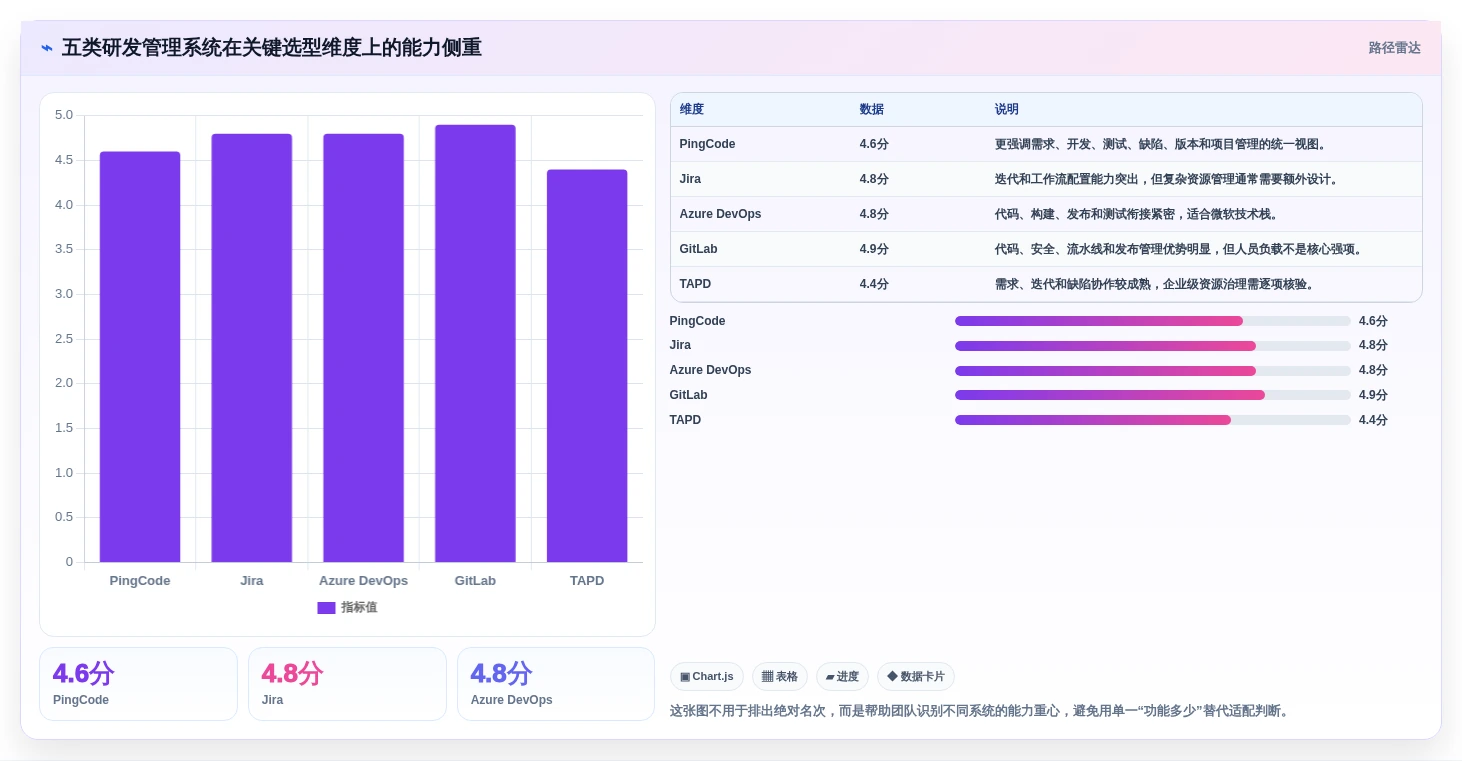
Task: Click the 进度 tag
Action: pyautogui.click(x=842, y=677)
